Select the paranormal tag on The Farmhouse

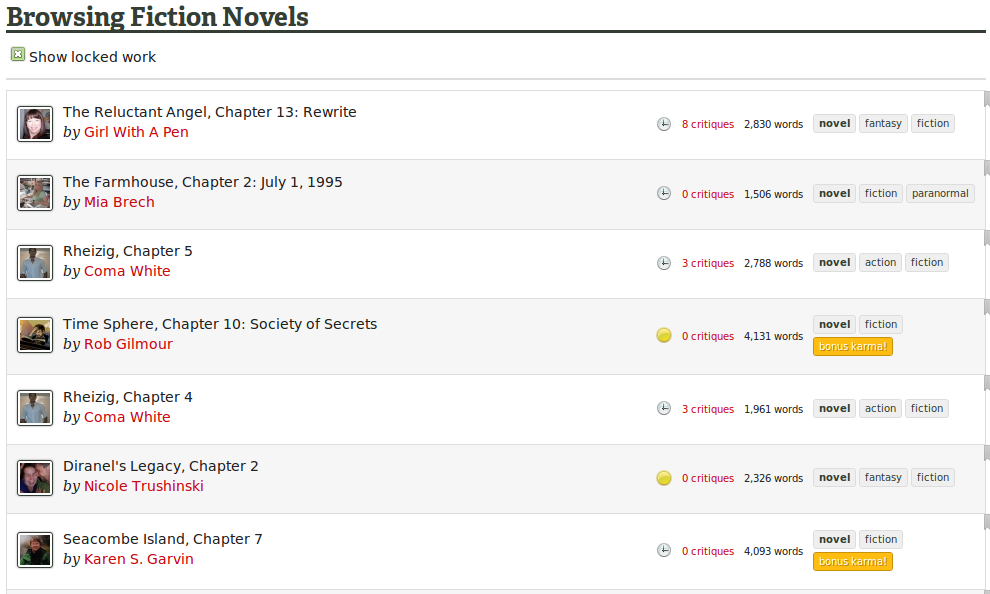pos(940,194)
